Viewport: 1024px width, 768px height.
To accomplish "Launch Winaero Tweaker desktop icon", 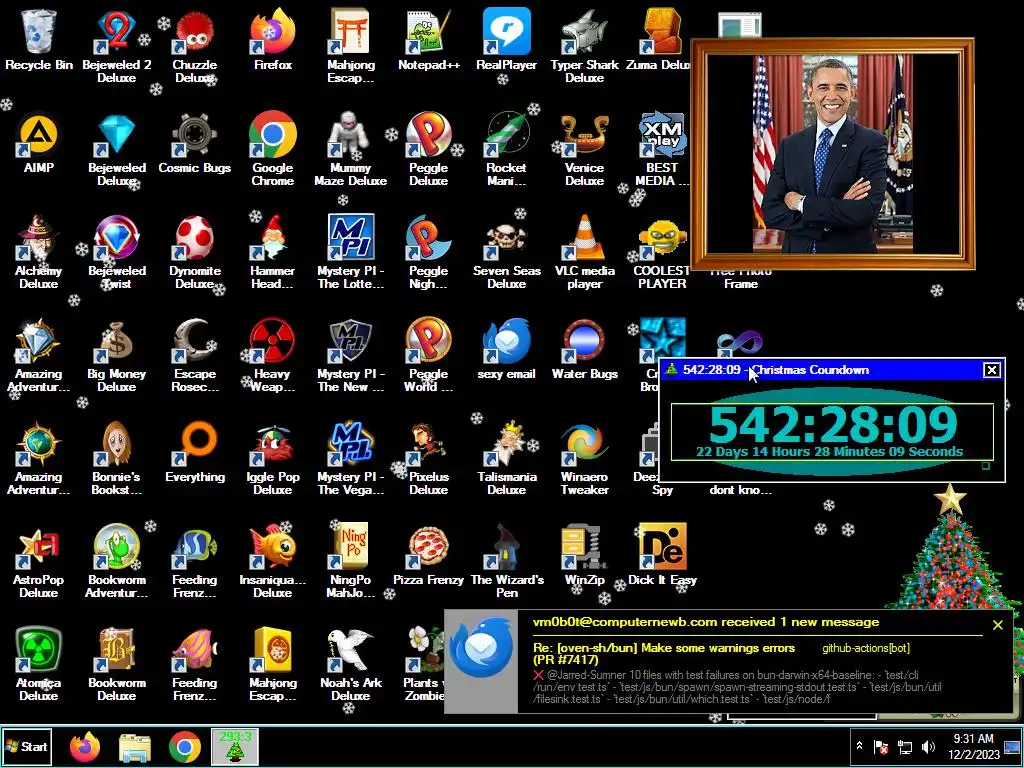I will click(584, 457).
